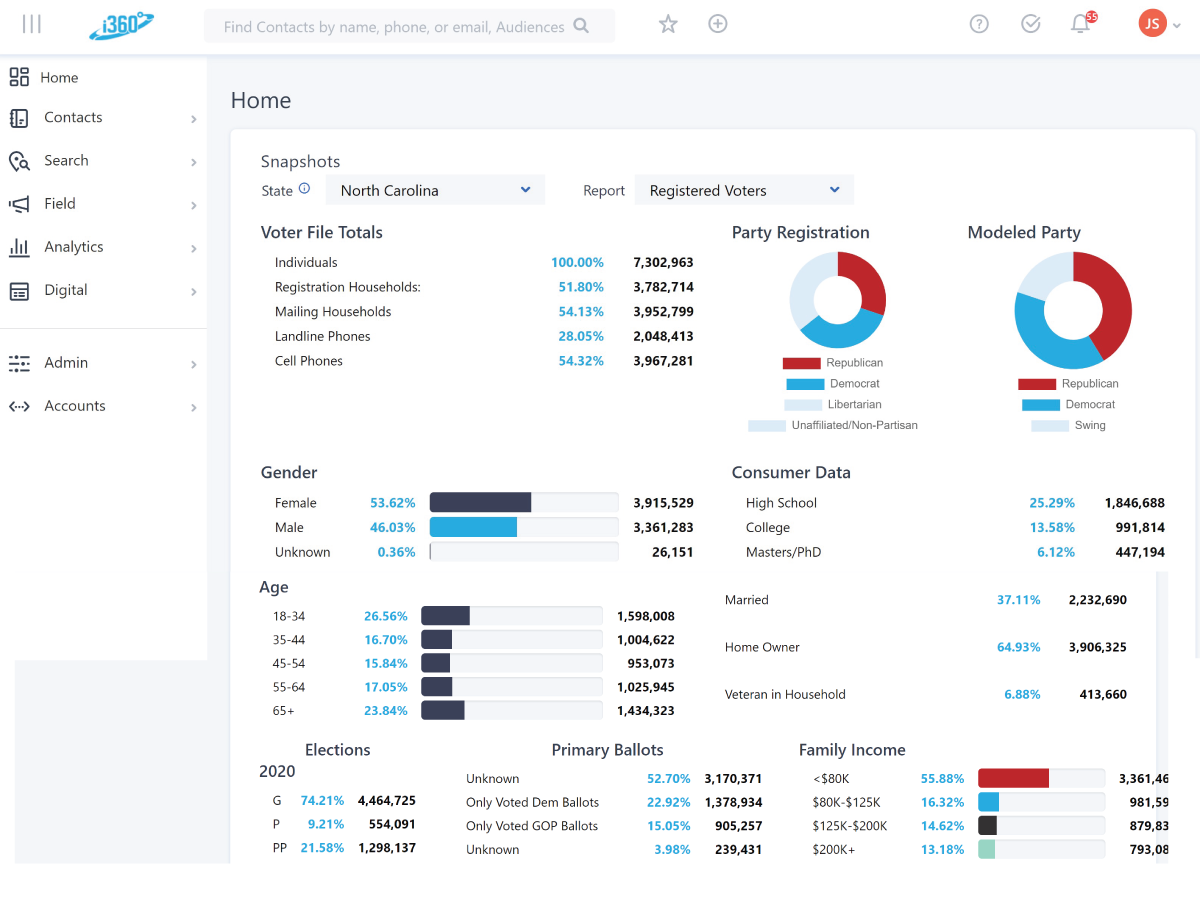
Task: Click the star favorites icon
Action: [x=668, y=24]
